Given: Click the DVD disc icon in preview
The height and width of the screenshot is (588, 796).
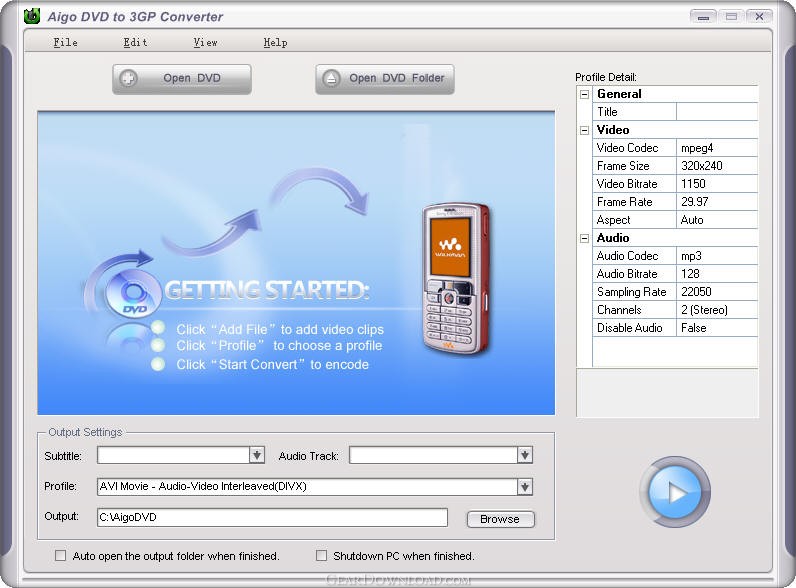Looking at the screenshot, I should pyautogui.click(x=134, y=295).
